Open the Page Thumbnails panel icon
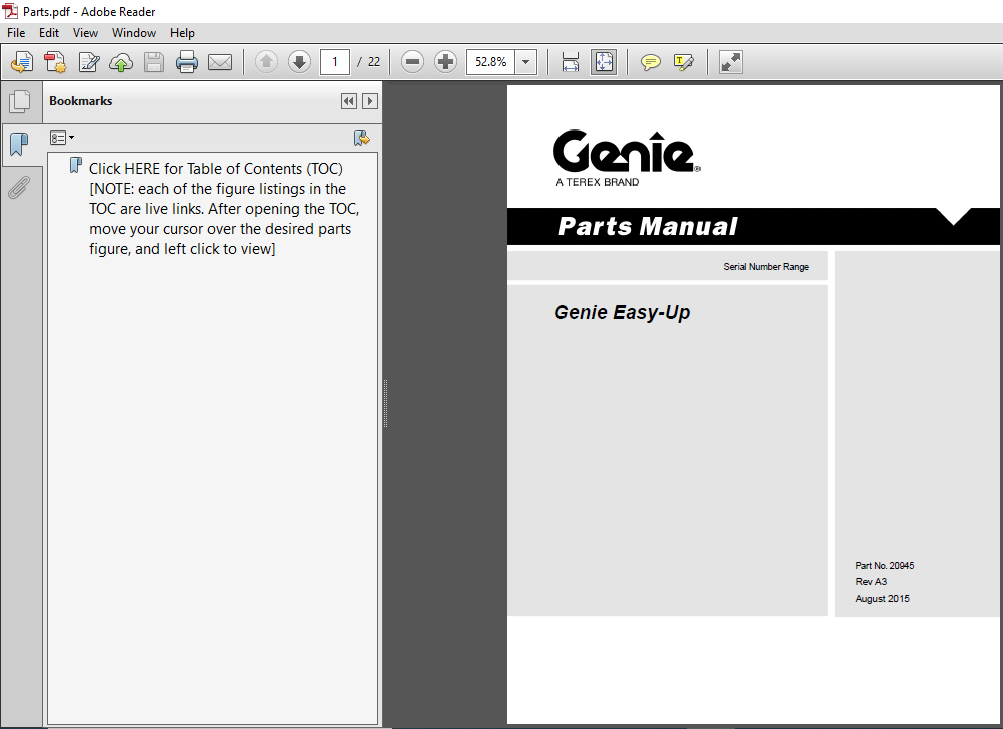1003x729 pixels. [x=20, y=101]
